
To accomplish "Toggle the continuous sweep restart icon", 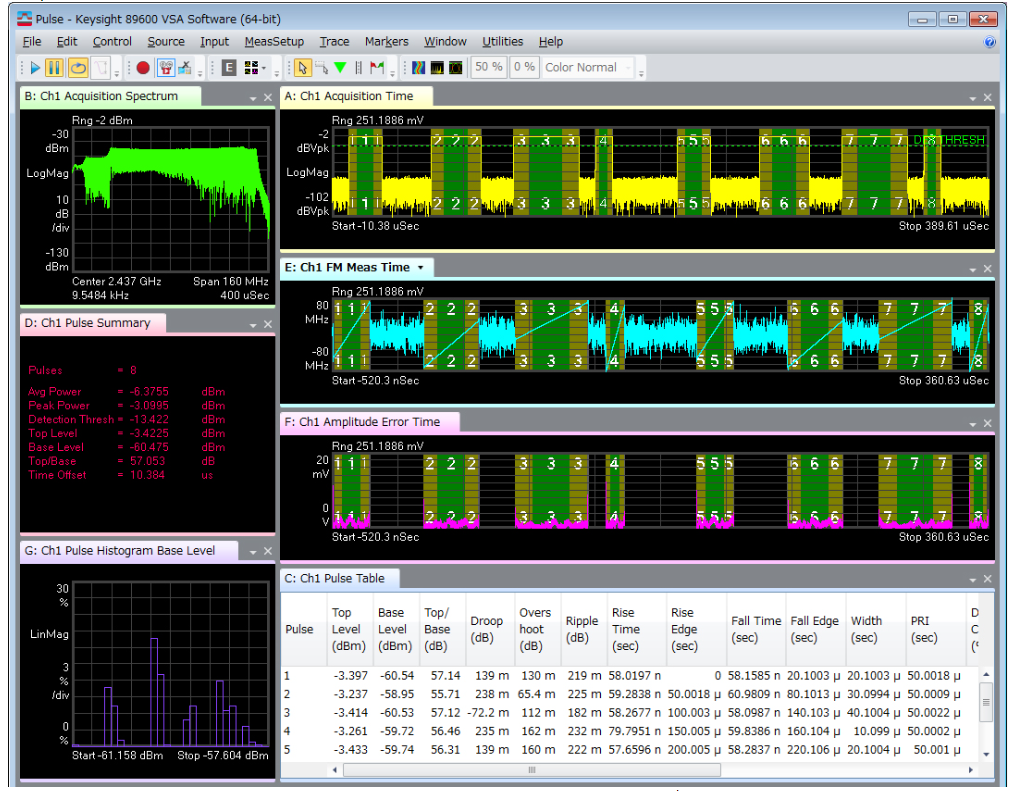I will click(77, 68).
